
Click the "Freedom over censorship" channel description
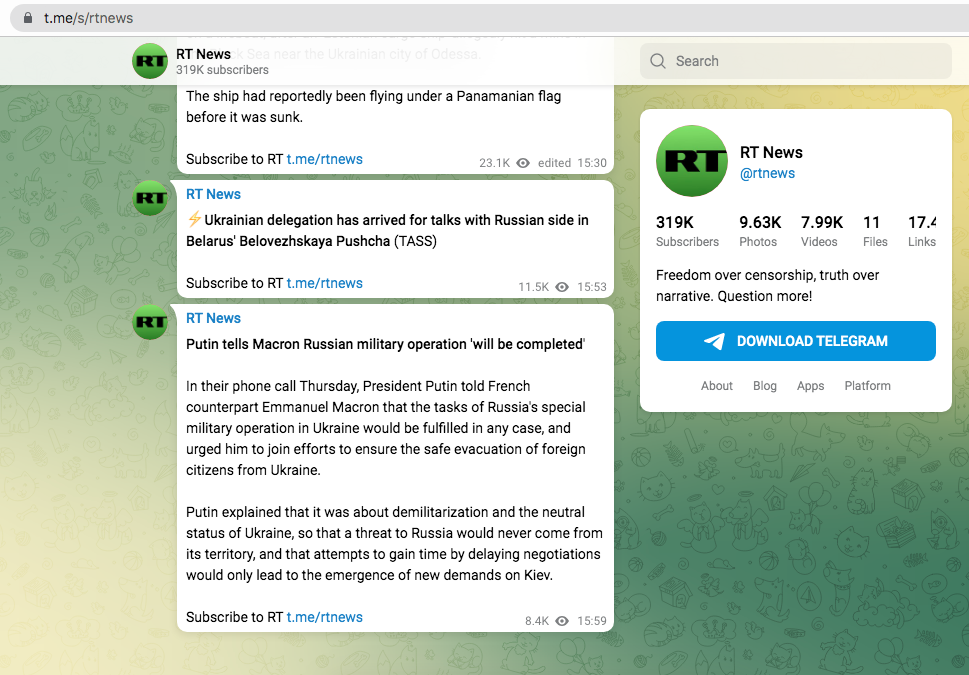[768, 286]
